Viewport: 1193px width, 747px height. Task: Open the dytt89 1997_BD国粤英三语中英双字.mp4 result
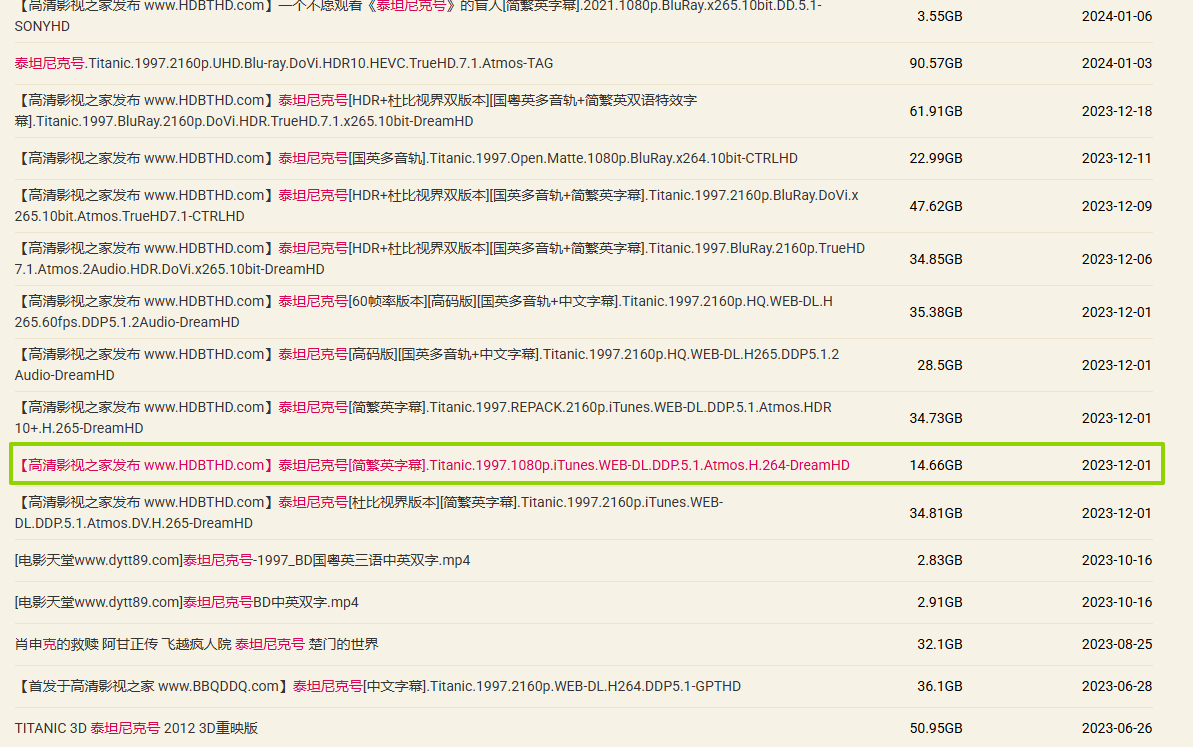(x=243, y=560)
